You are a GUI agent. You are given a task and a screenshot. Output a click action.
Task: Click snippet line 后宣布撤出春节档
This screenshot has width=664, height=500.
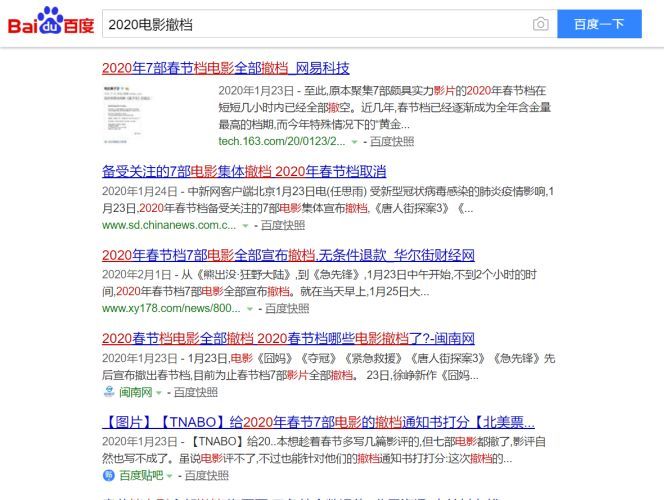point(290,376)
